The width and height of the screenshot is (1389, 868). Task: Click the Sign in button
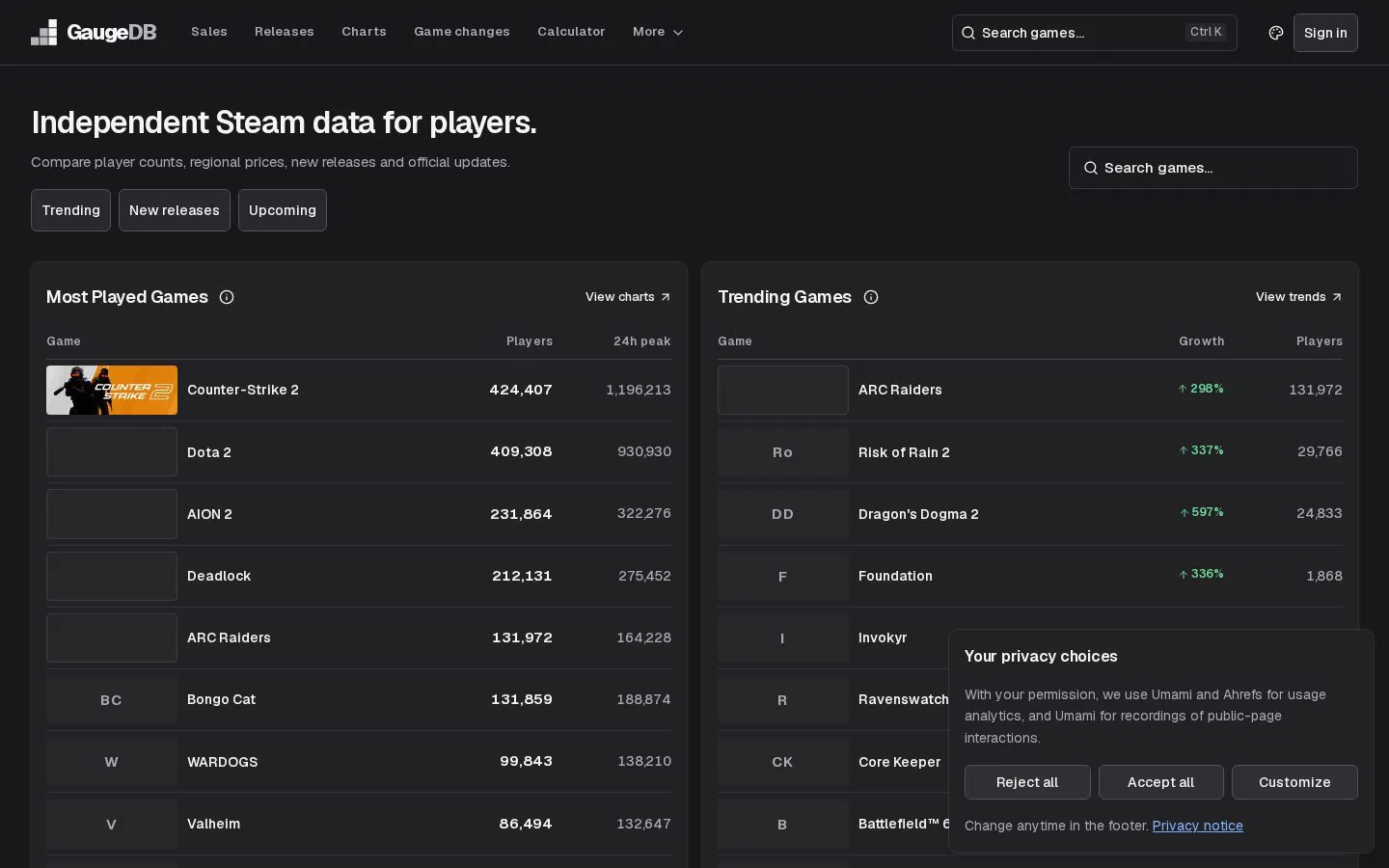[x=1325, y=33]
